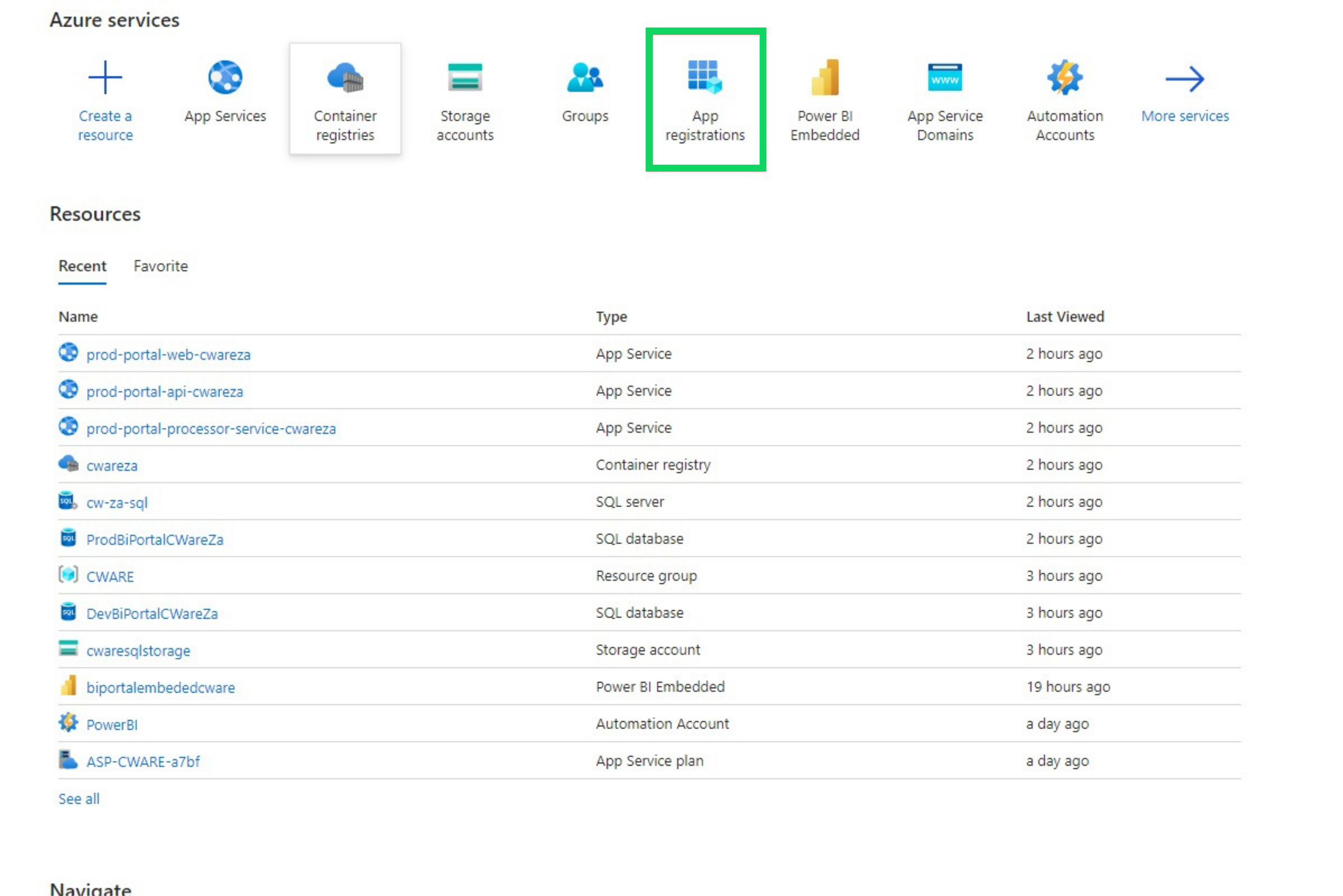This screenshot has height=896, width=1343.
Task: Open the App Services globe icon
Action: [225, 77]
